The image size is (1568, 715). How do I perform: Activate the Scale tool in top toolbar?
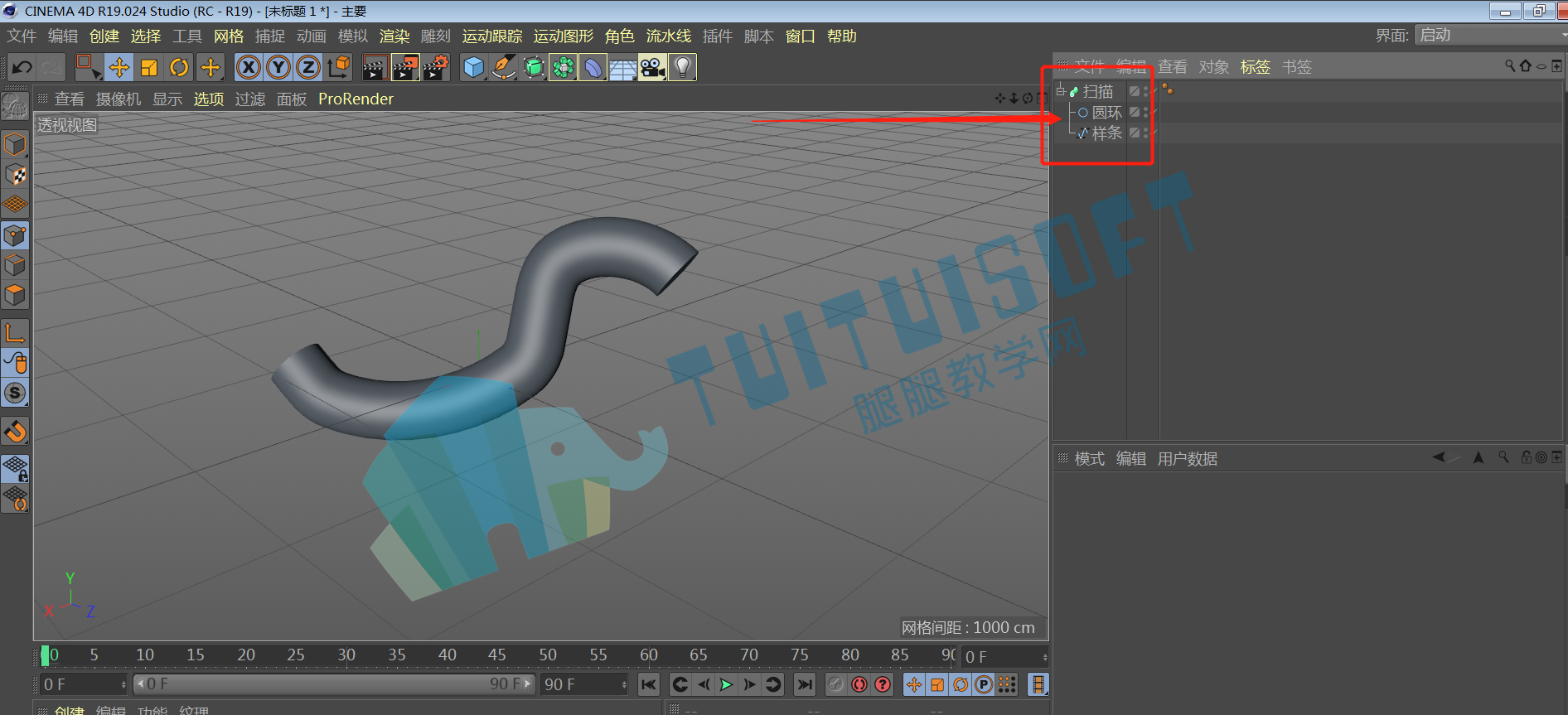coord(149,67)
